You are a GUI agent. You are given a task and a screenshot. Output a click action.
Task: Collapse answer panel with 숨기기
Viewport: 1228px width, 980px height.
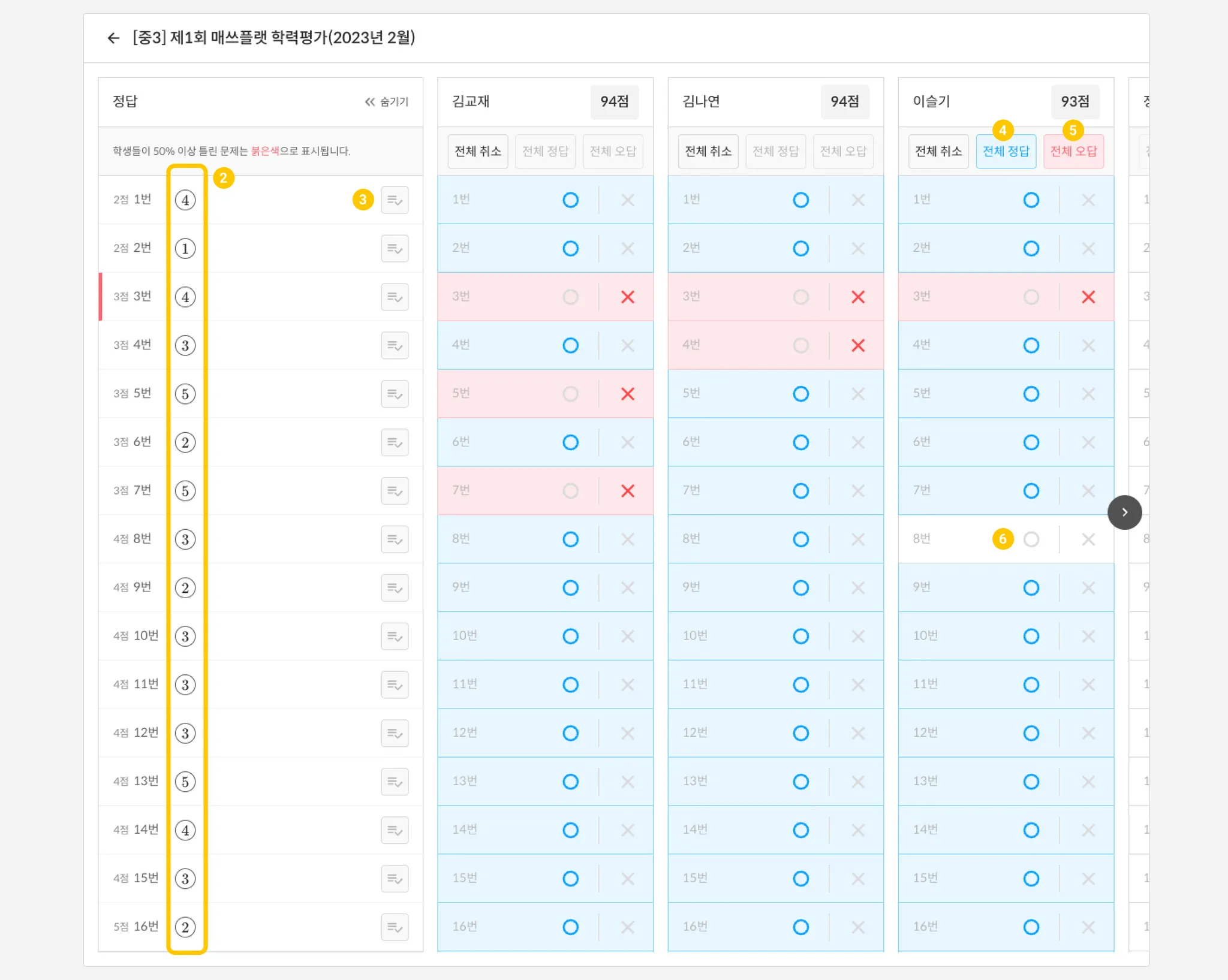coord(387,102)
